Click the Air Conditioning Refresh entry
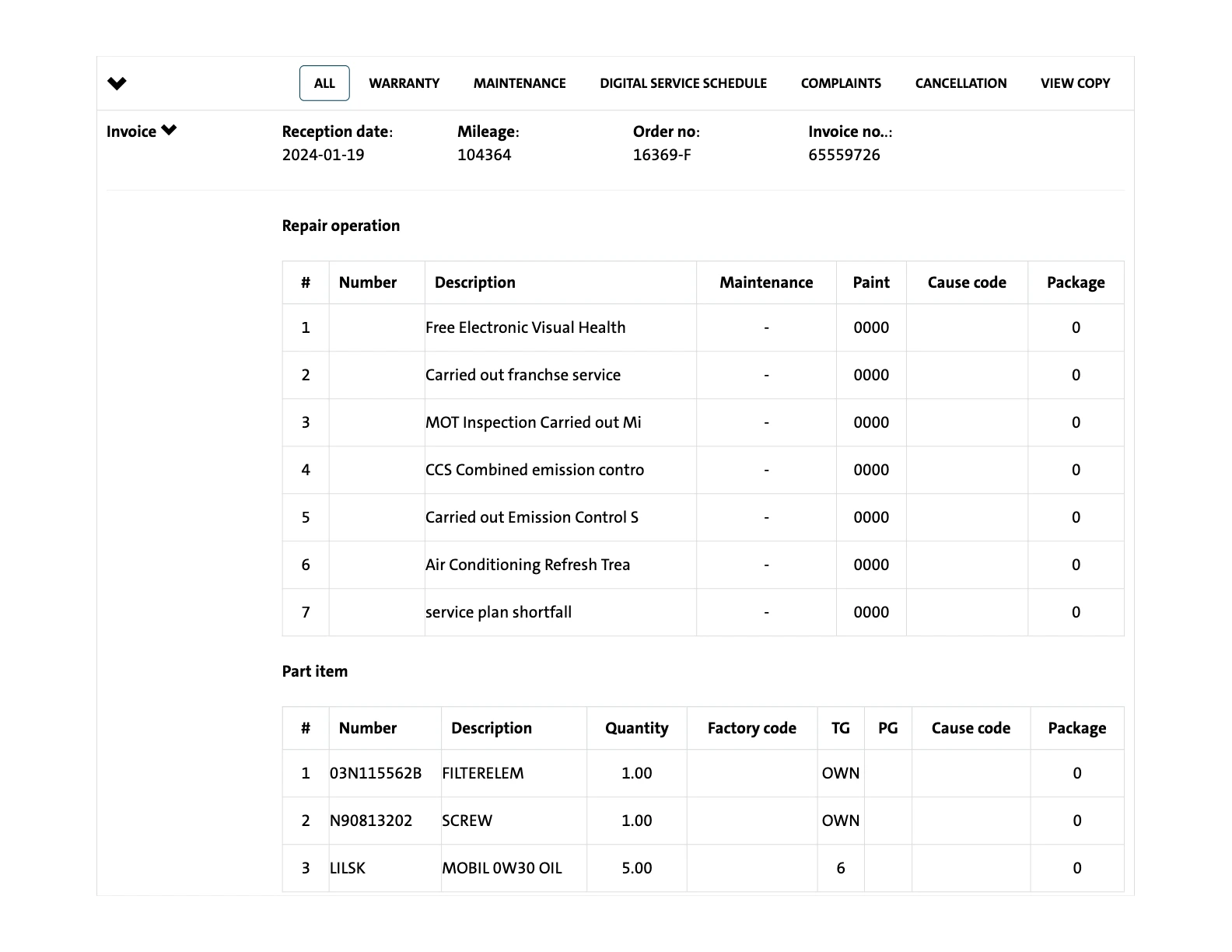The height and width of the screenshot is (952, 1232). (x=527, y=565)
